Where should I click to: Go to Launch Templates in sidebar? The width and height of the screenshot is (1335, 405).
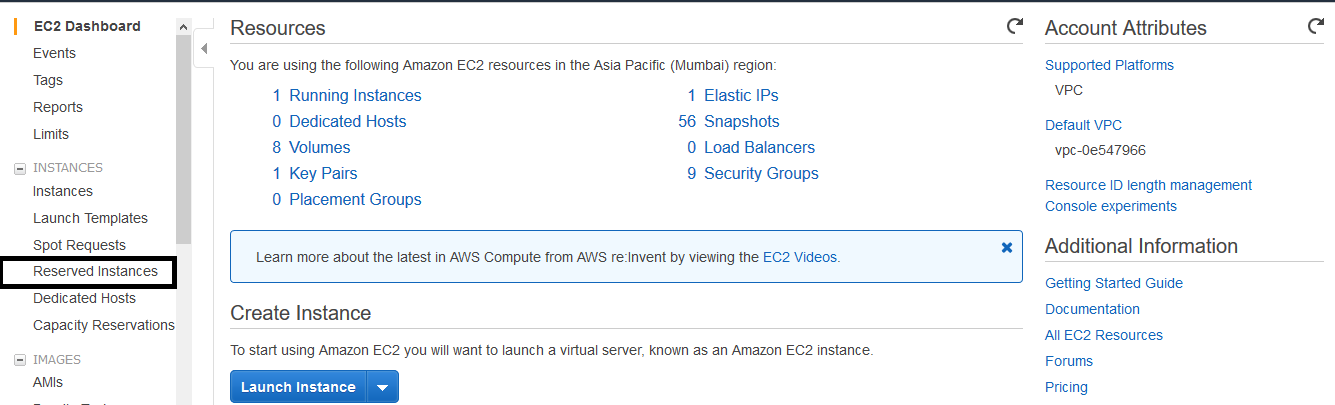90,218
